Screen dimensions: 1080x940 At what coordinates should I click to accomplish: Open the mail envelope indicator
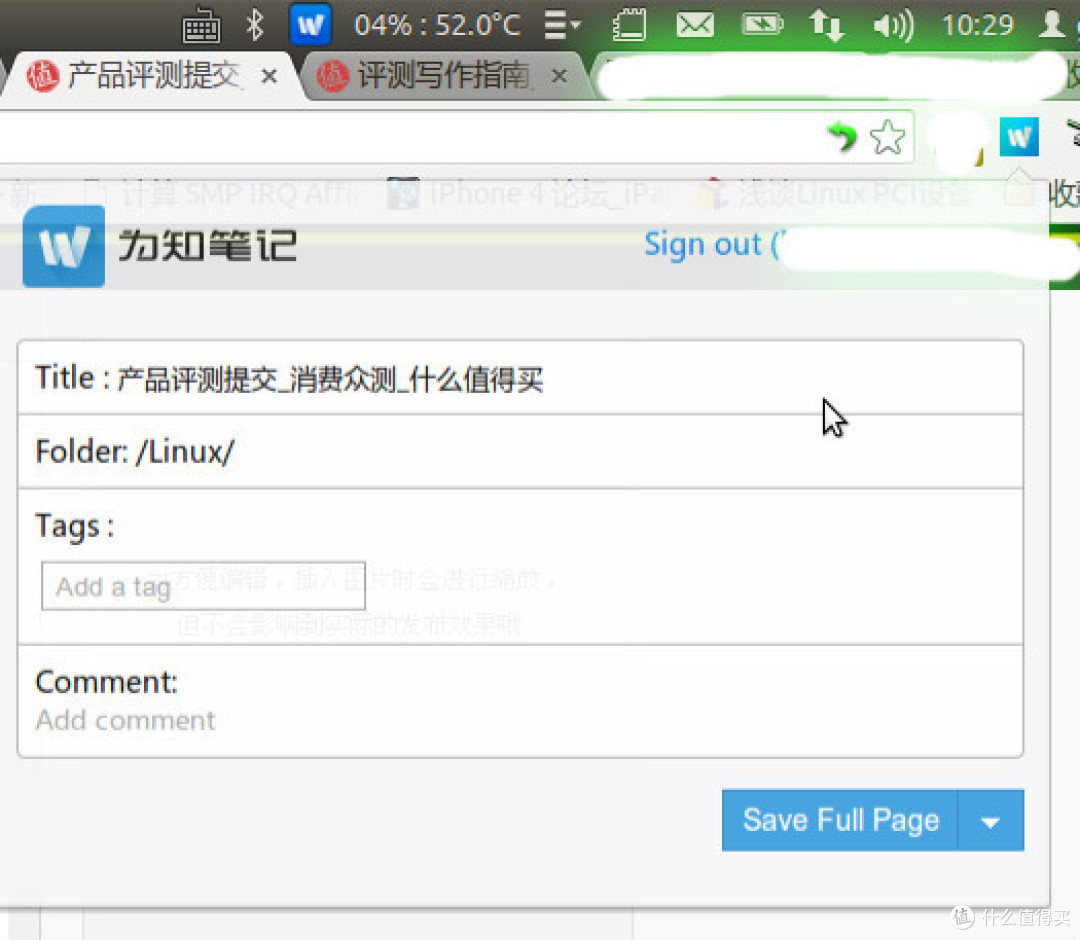click(x=695, y=25)
